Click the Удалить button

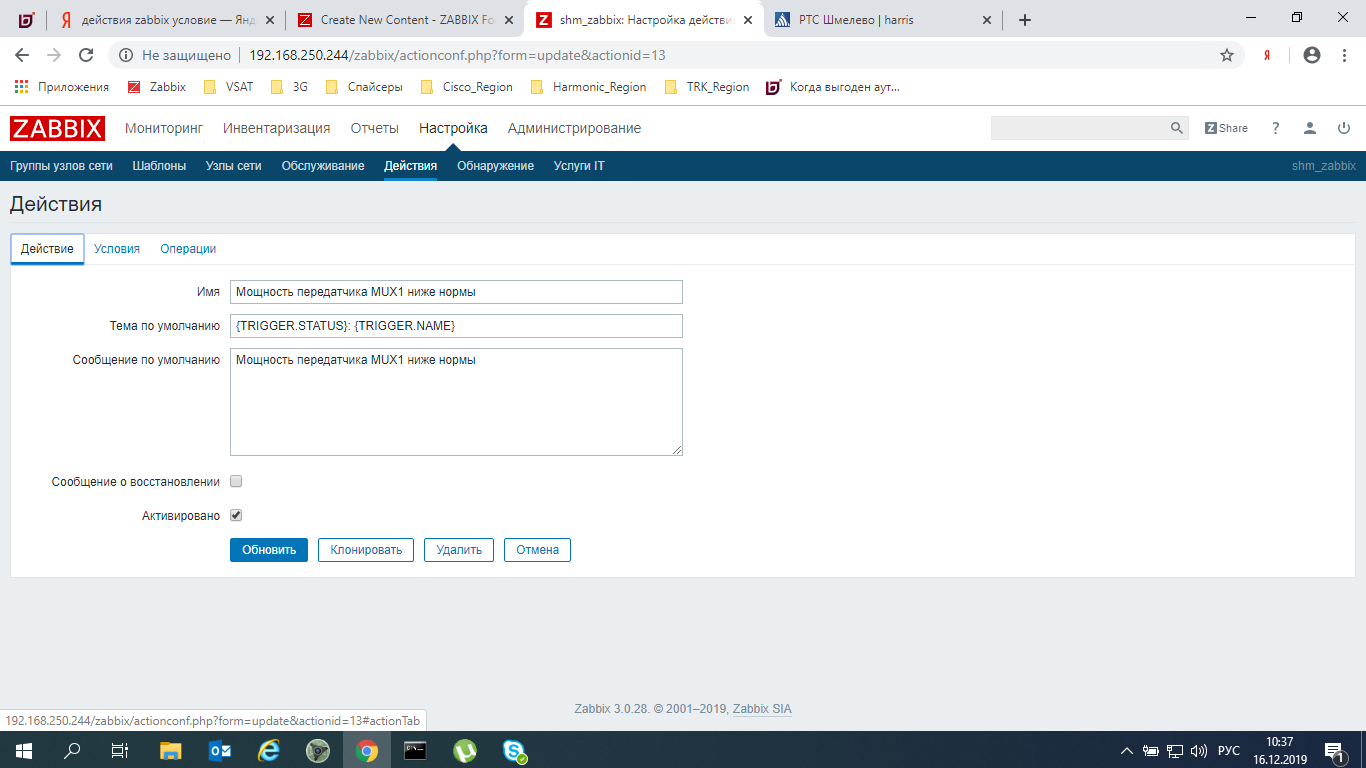pos(459,550)
